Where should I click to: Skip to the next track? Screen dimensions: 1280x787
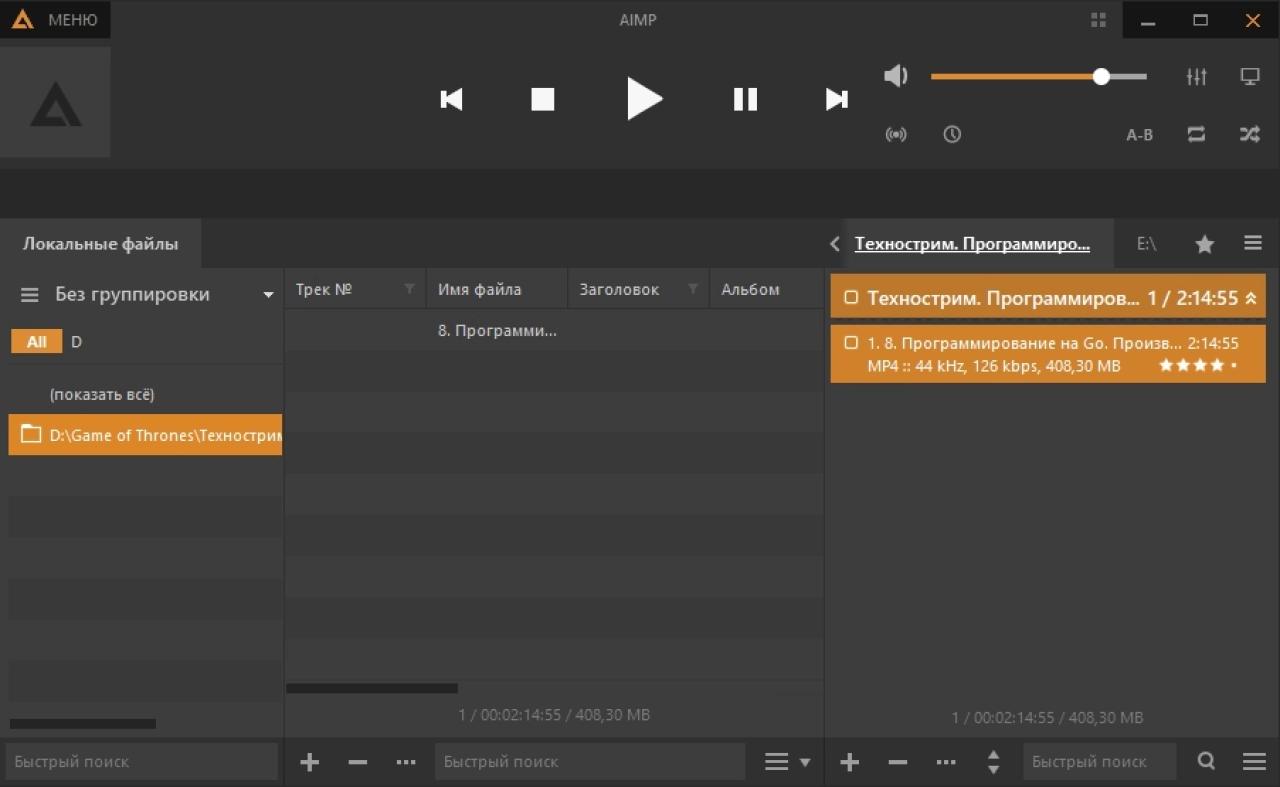[837, 99]
